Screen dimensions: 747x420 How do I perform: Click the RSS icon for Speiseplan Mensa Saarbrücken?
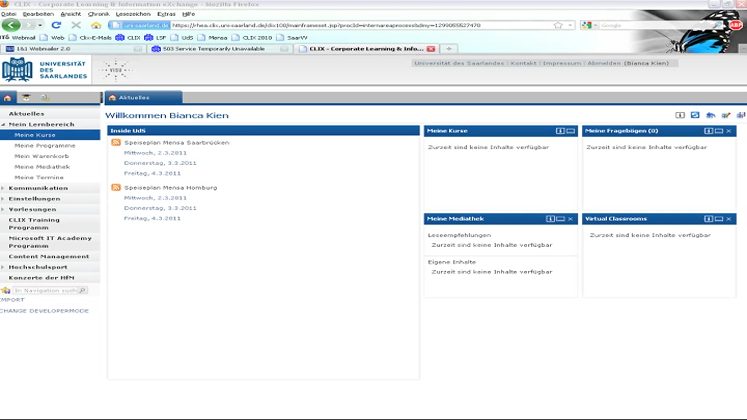click(x=116, y=143)
